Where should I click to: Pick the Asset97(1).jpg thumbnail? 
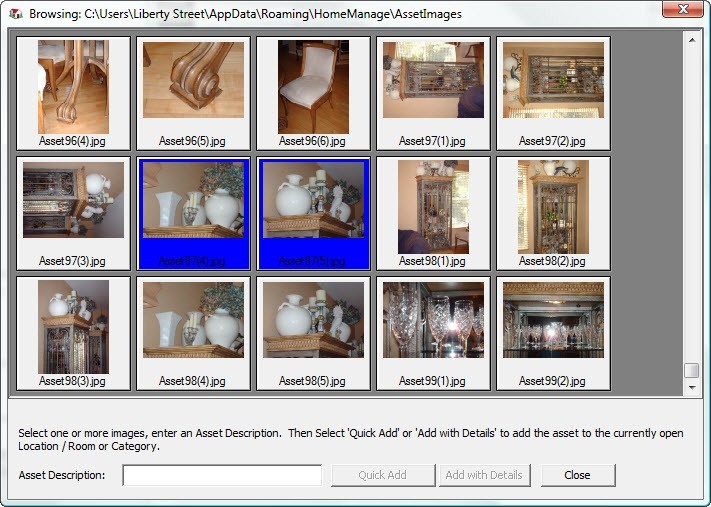pyautogui.click(x=433, y=93)
